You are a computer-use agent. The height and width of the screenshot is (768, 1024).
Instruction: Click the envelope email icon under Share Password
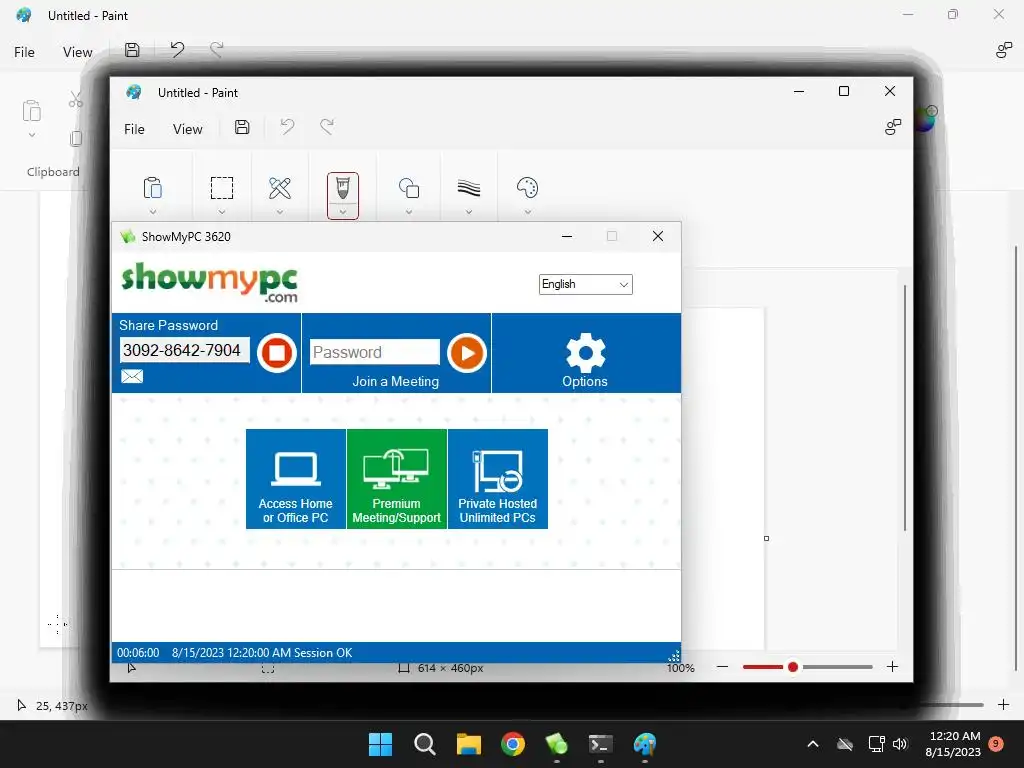tap(132, 376)
